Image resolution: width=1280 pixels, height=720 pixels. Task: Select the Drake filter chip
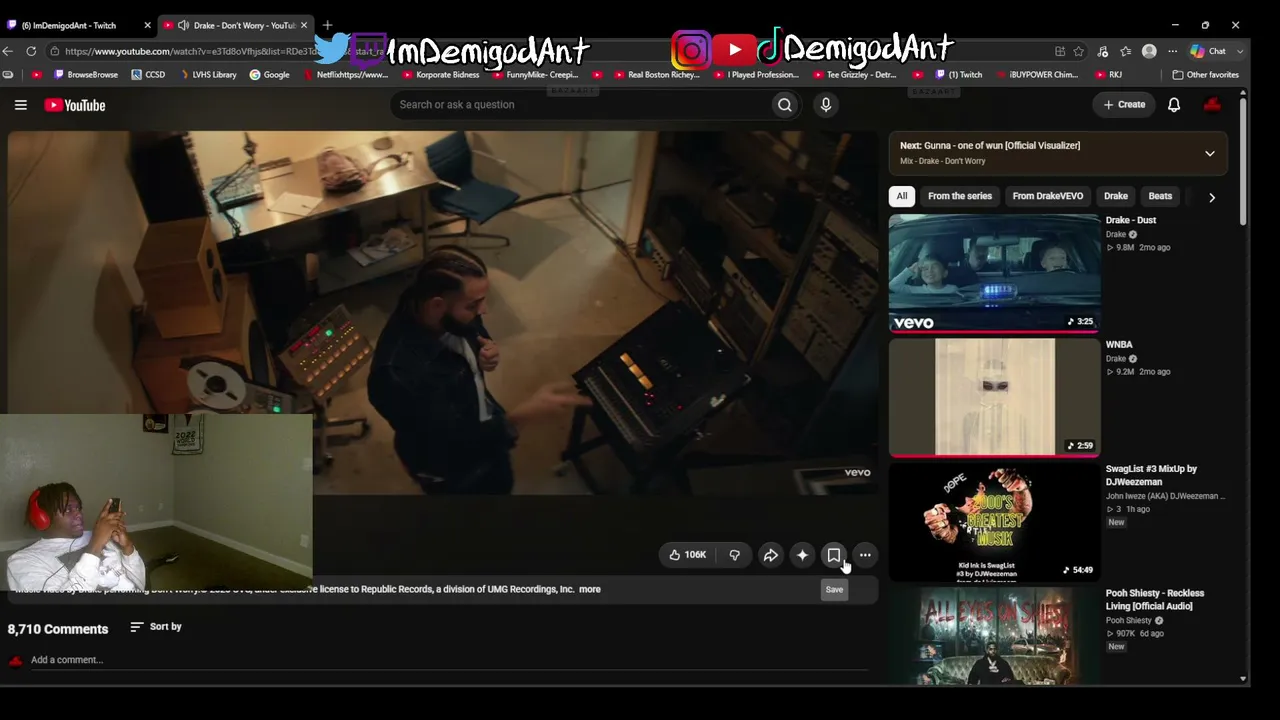pyautogui.click(x=1116, y=196)
